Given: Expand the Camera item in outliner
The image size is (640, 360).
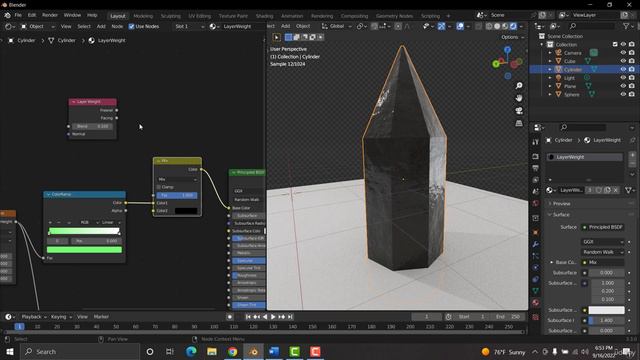Looking at the screenshot, I should tap(550, 53).
